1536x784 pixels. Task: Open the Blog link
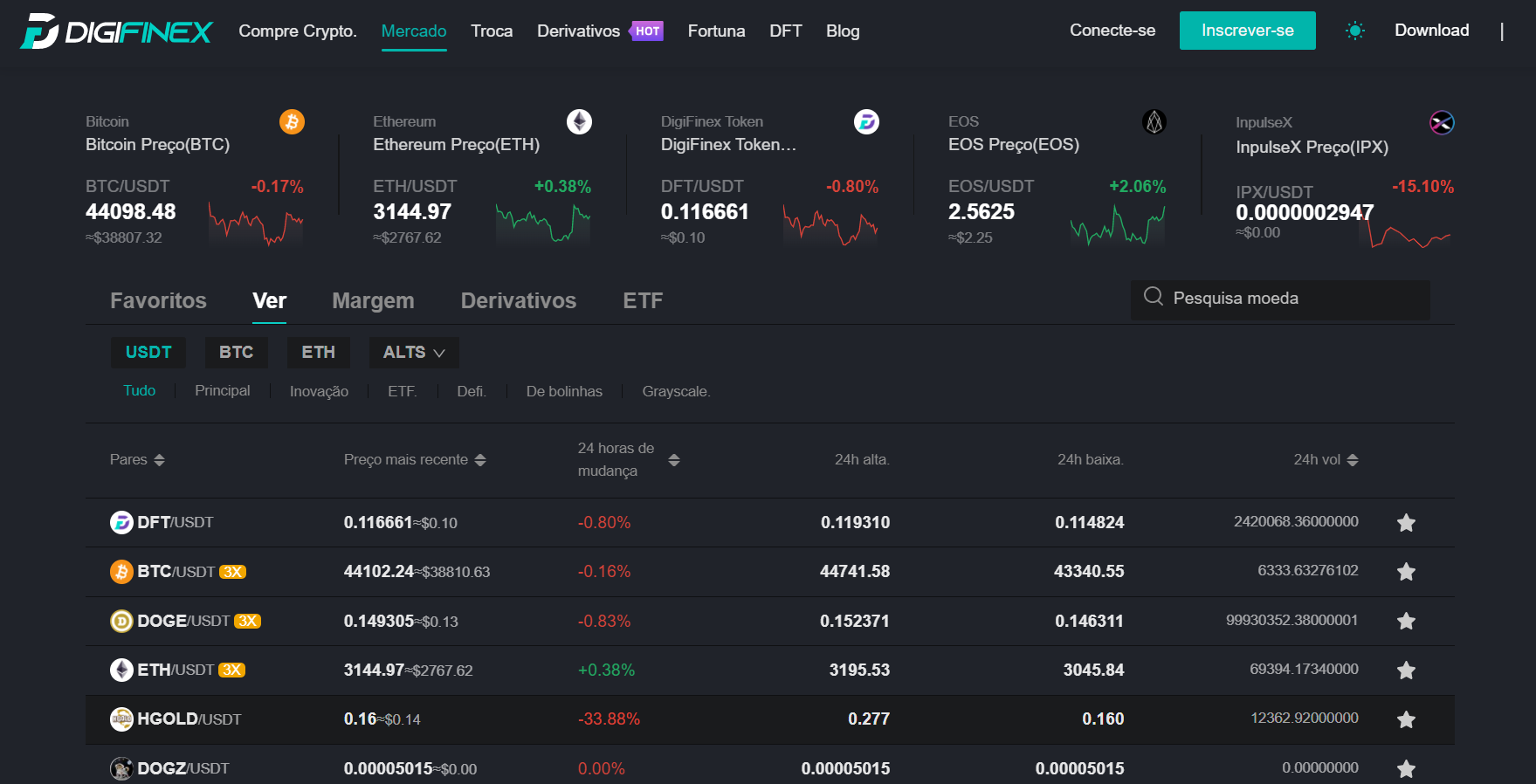tap(843, 31)
